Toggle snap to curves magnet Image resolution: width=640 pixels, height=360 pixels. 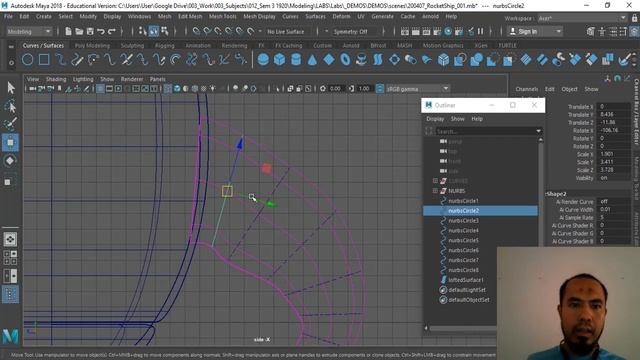click(207, 31)
